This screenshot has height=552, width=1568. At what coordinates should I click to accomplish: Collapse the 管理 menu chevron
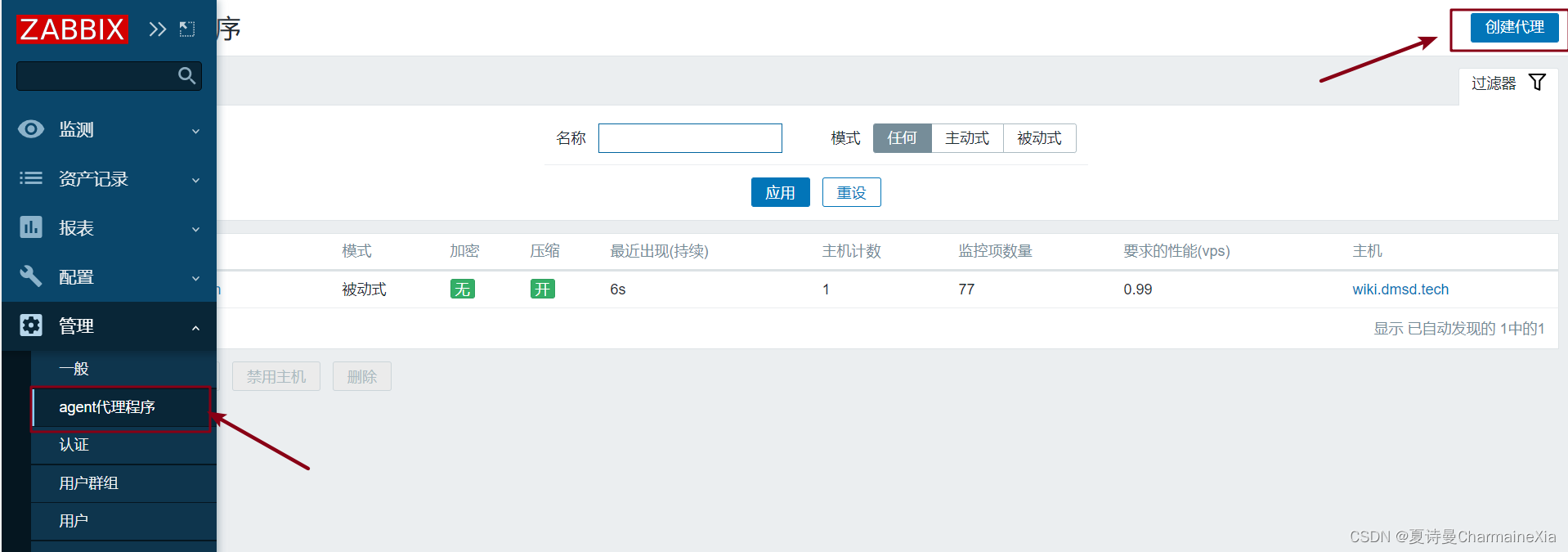(196, 327)
